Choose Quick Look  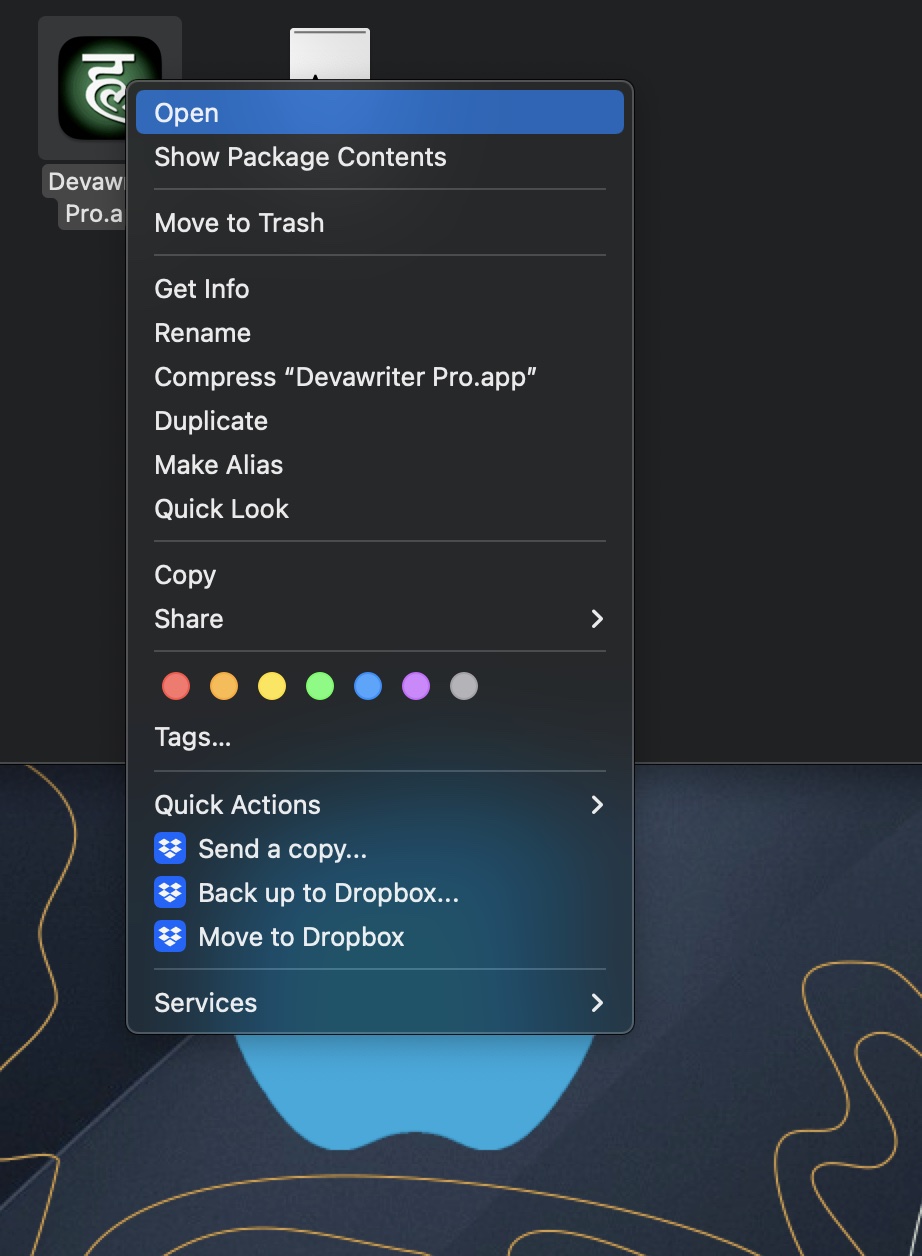coord(380,509)
